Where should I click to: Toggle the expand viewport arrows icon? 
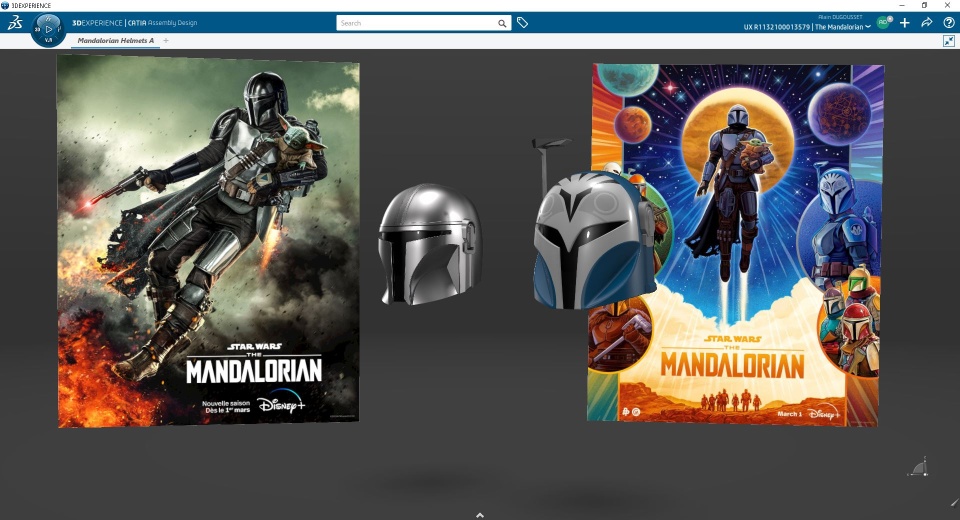(948, 41)
